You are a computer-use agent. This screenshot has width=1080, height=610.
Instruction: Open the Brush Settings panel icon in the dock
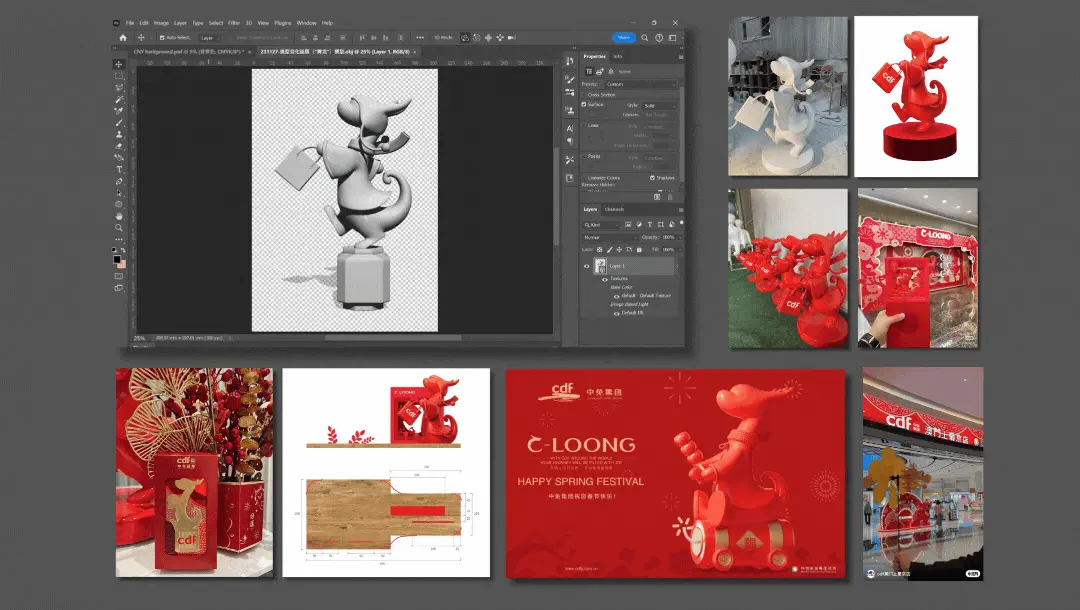click(x=570, y=79)
